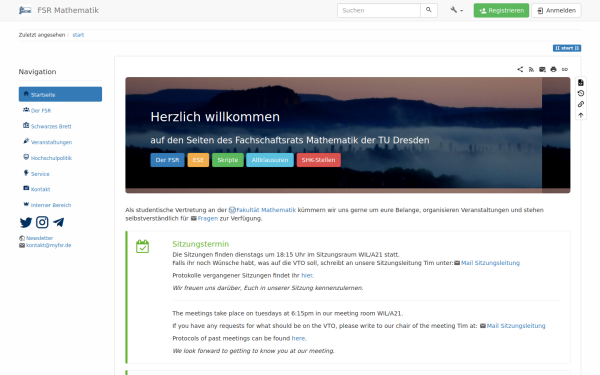
Task: Click the Anmelden button
Action: coord(556,10)
